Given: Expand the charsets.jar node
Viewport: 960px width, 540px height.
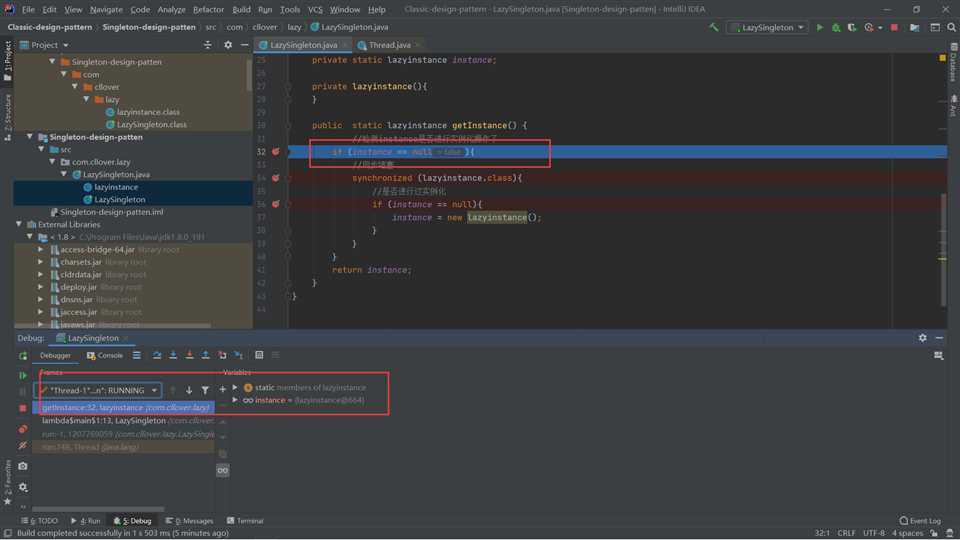Looking at the screenshot, I should (40, 262).
